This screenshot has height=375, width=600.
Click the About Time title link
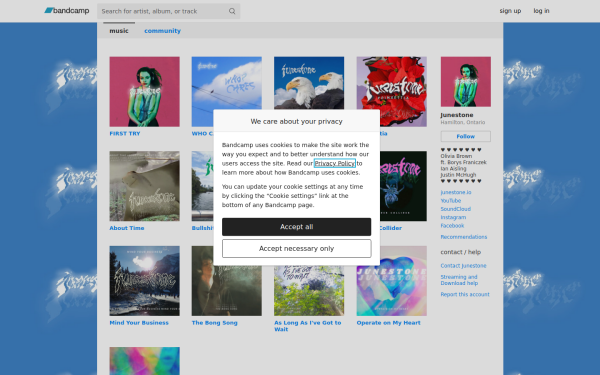tap(127, 228)
